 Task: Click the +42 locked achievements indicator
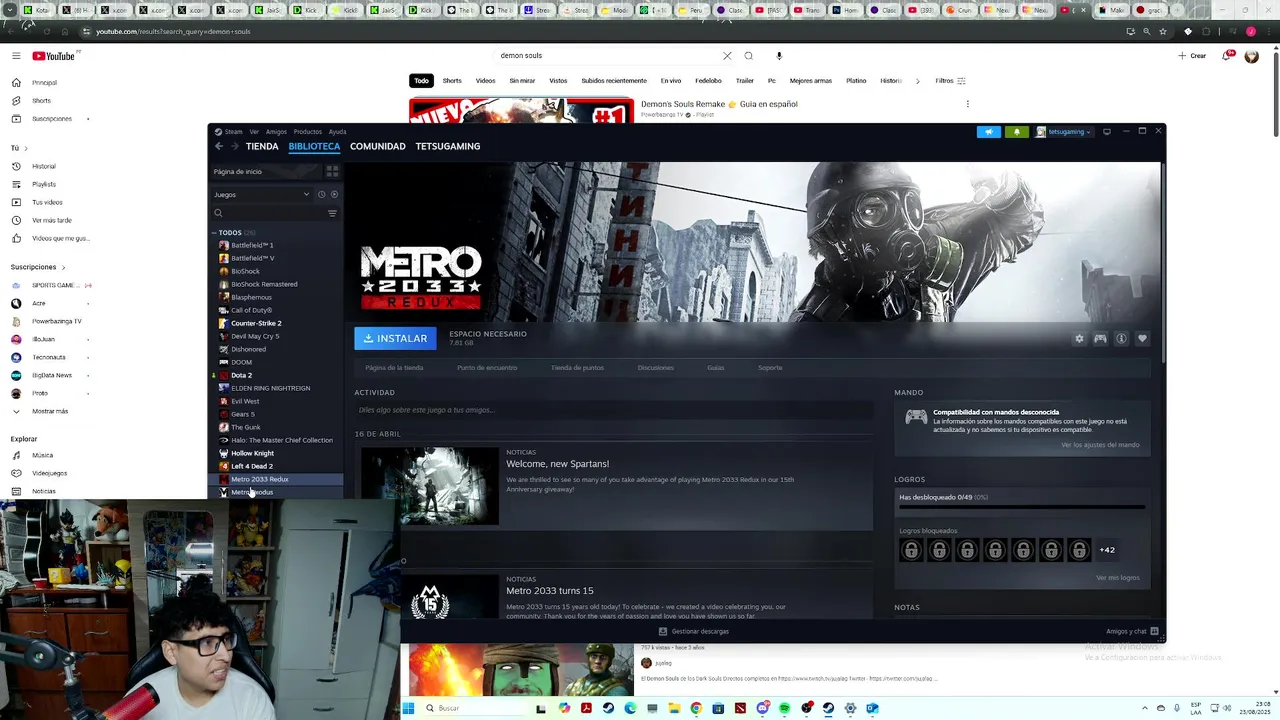pos(1107,550)
